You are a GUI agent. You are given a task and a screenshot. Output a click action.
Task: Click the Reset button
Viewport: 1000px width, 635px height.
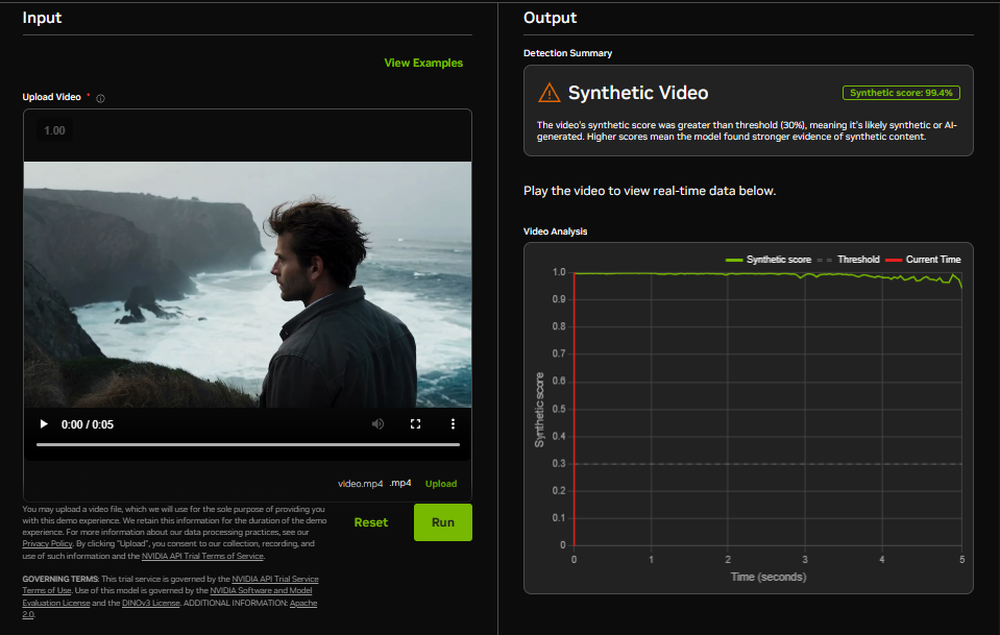371,522
